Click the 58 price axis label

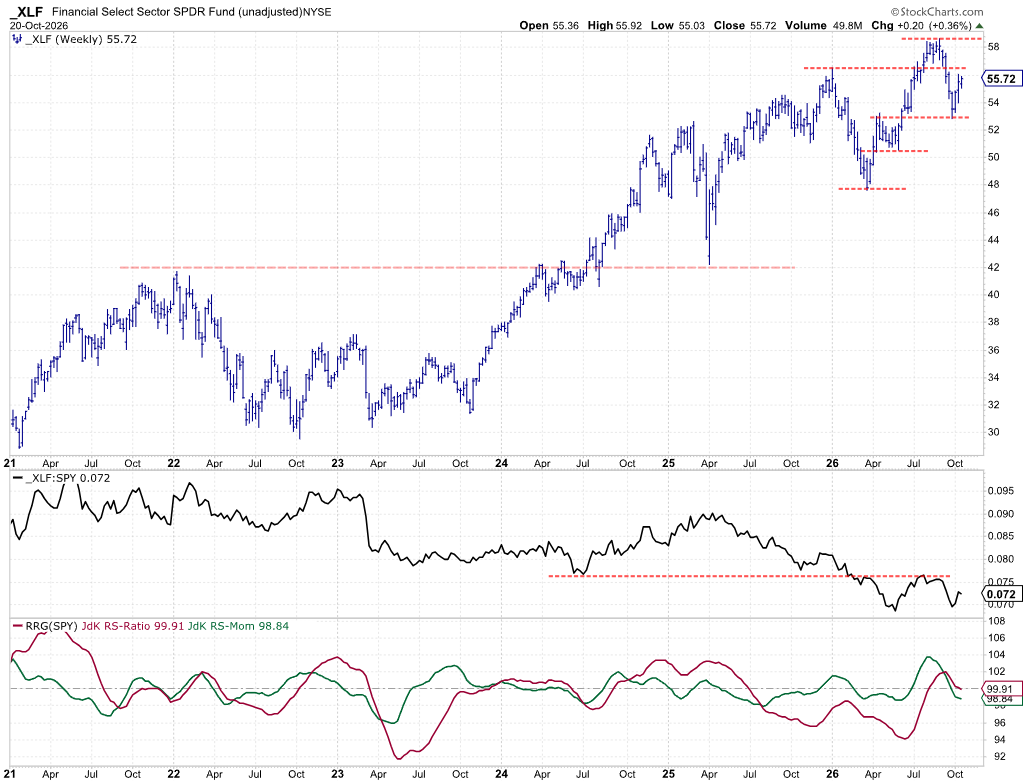pyautogui.click(x=993, y=47)
